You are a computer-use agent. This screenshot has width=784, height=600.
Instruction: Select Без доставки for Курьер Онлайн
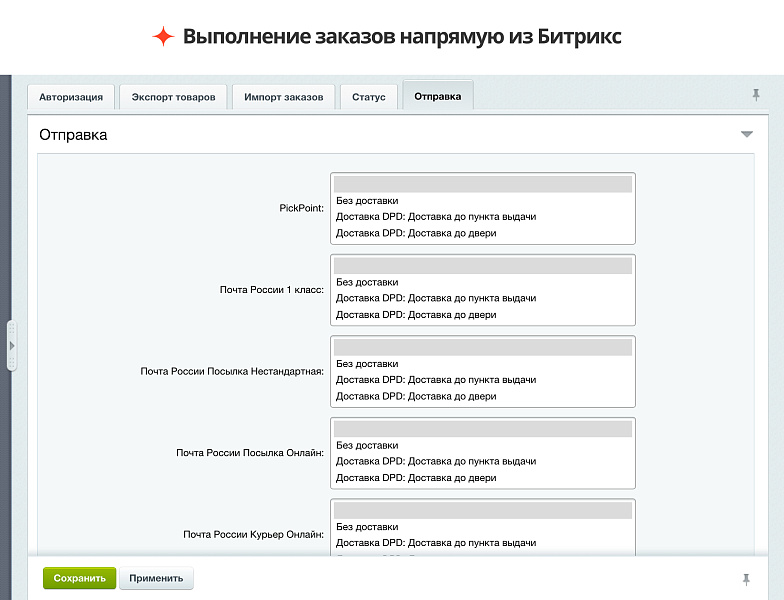point(367,527)
